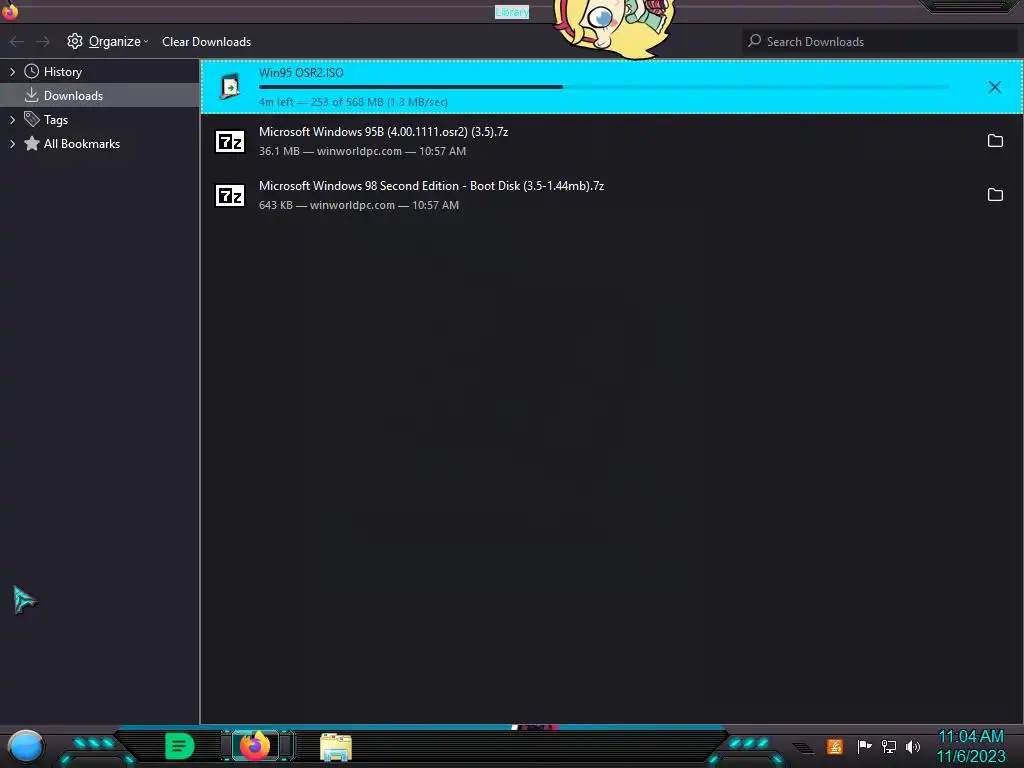Click the Win95 OSR2.ISO download progress bar
This screenshot has height=768, width=1024.
coord(603,87)
